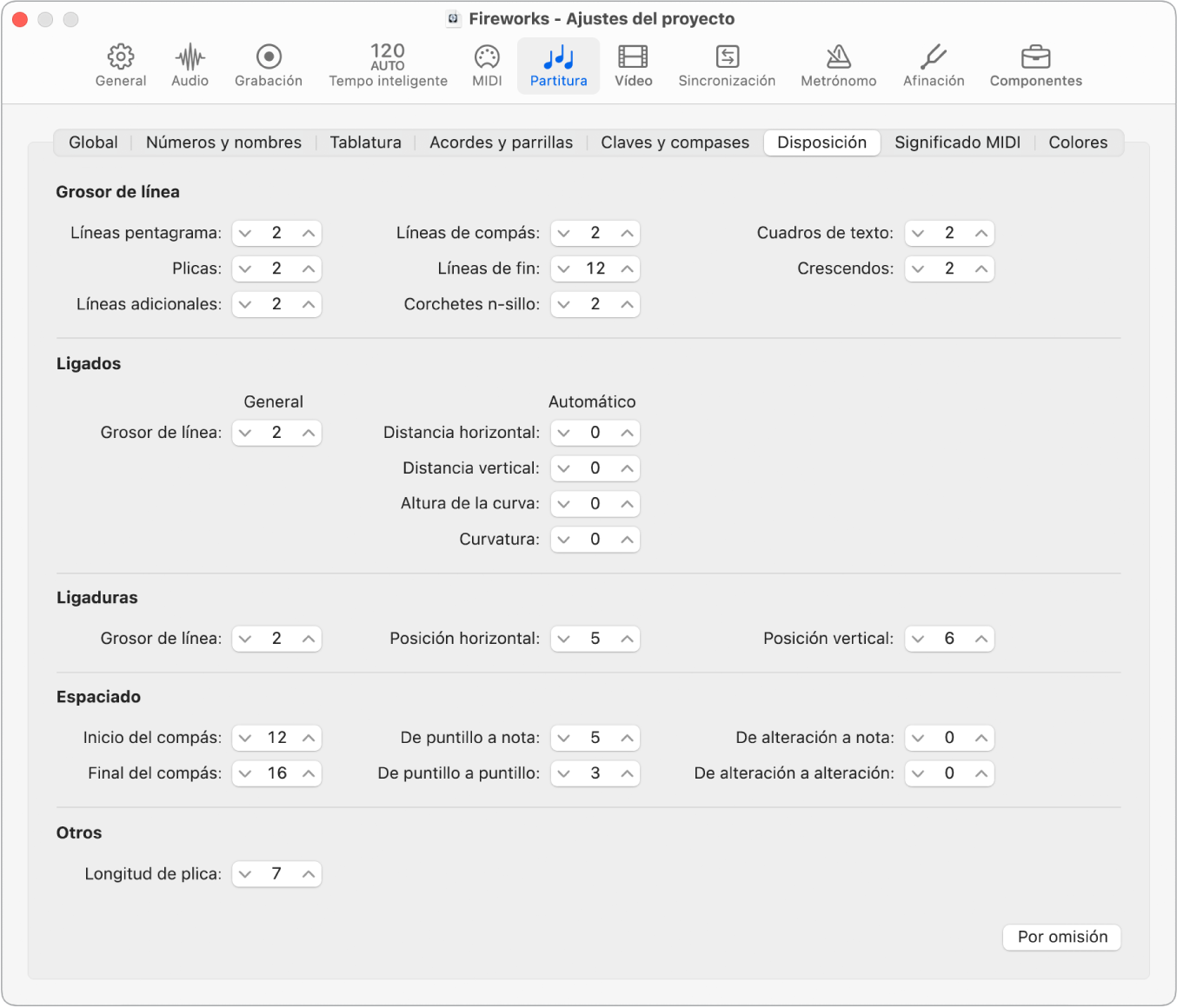Increase the Longitud de plica value
The image size is (1177, 1008).
coord(309,874)
